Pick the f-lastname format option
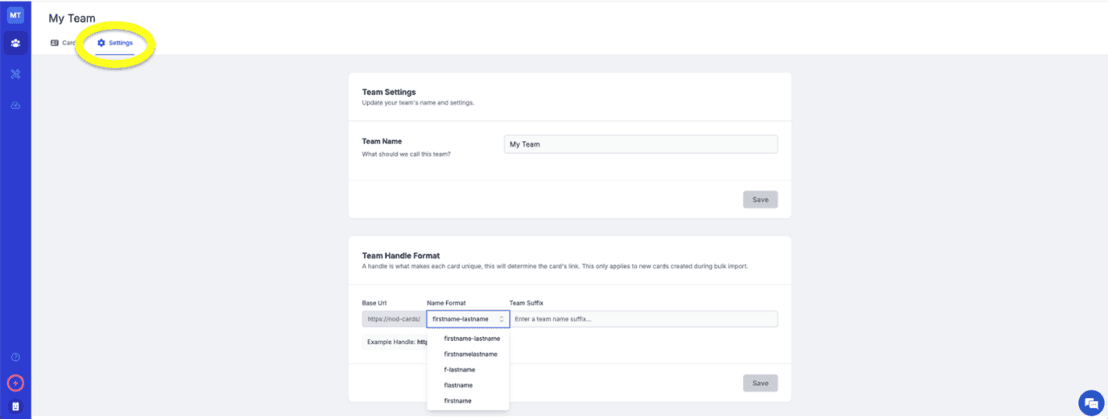 click(x=460, y=370)
